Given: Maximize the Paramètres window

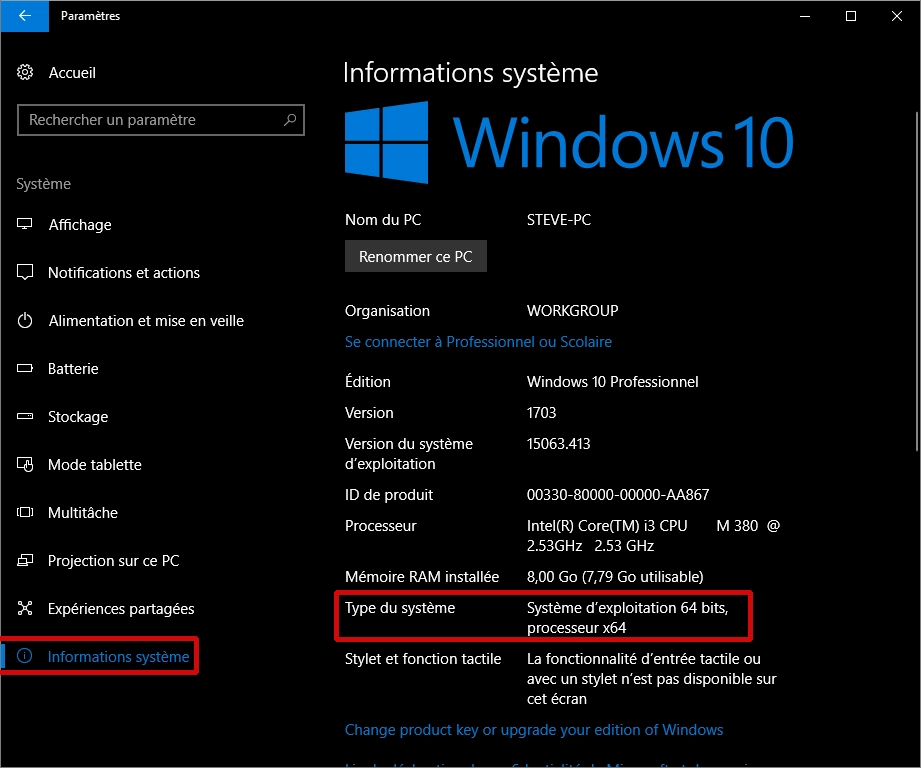Looking at the screenshot, I should coord(851,16).
